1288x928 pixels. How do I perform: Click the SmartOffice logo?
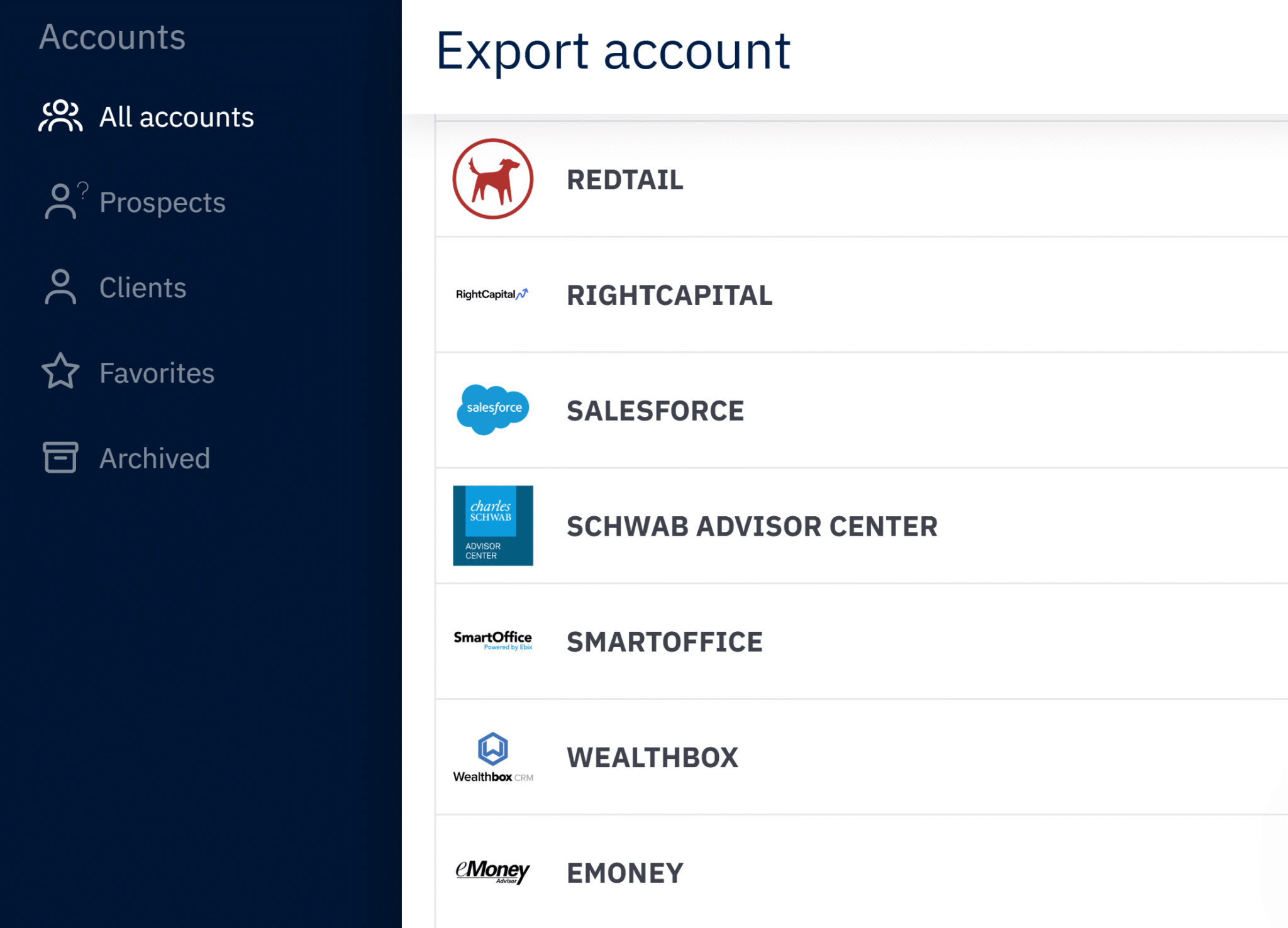point(493,640)
